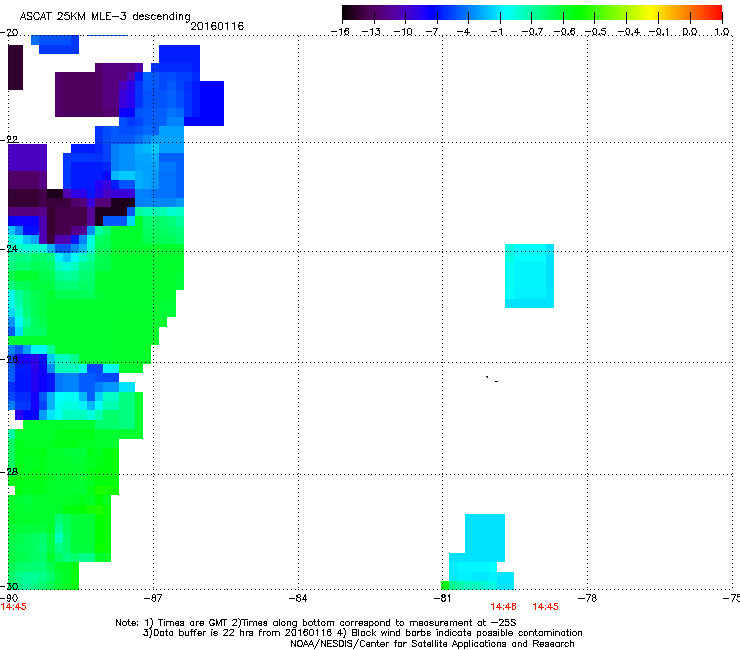This screenshot has height=650, width=740.
Task: Click the "0.0" color scale label
Action: (x=690, y=32)
